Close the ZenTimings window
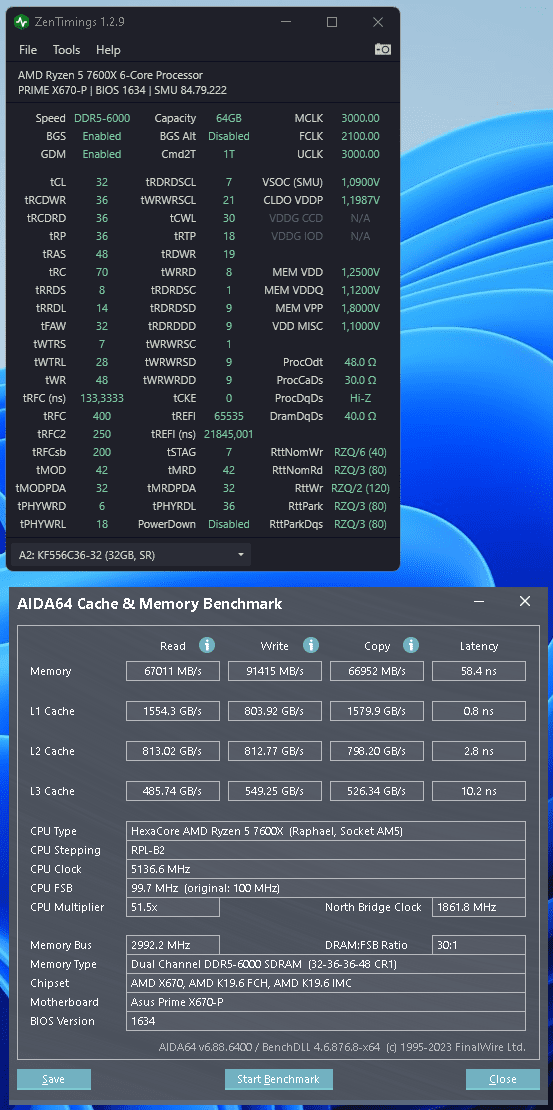553x1110 pixels. coord(378,22)
